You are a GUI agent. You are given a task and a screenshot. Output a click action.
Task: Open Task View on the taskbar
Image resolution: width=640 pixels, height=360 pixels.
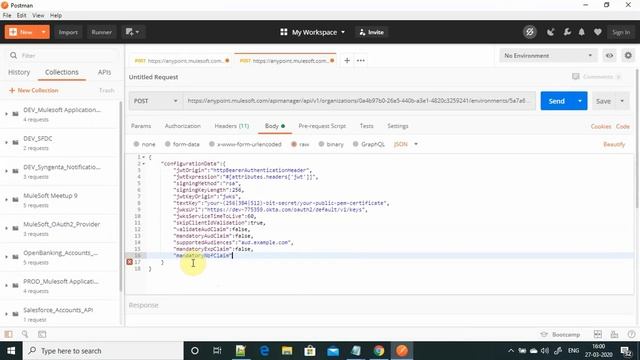pyautogui.click(x=217, y=351)
